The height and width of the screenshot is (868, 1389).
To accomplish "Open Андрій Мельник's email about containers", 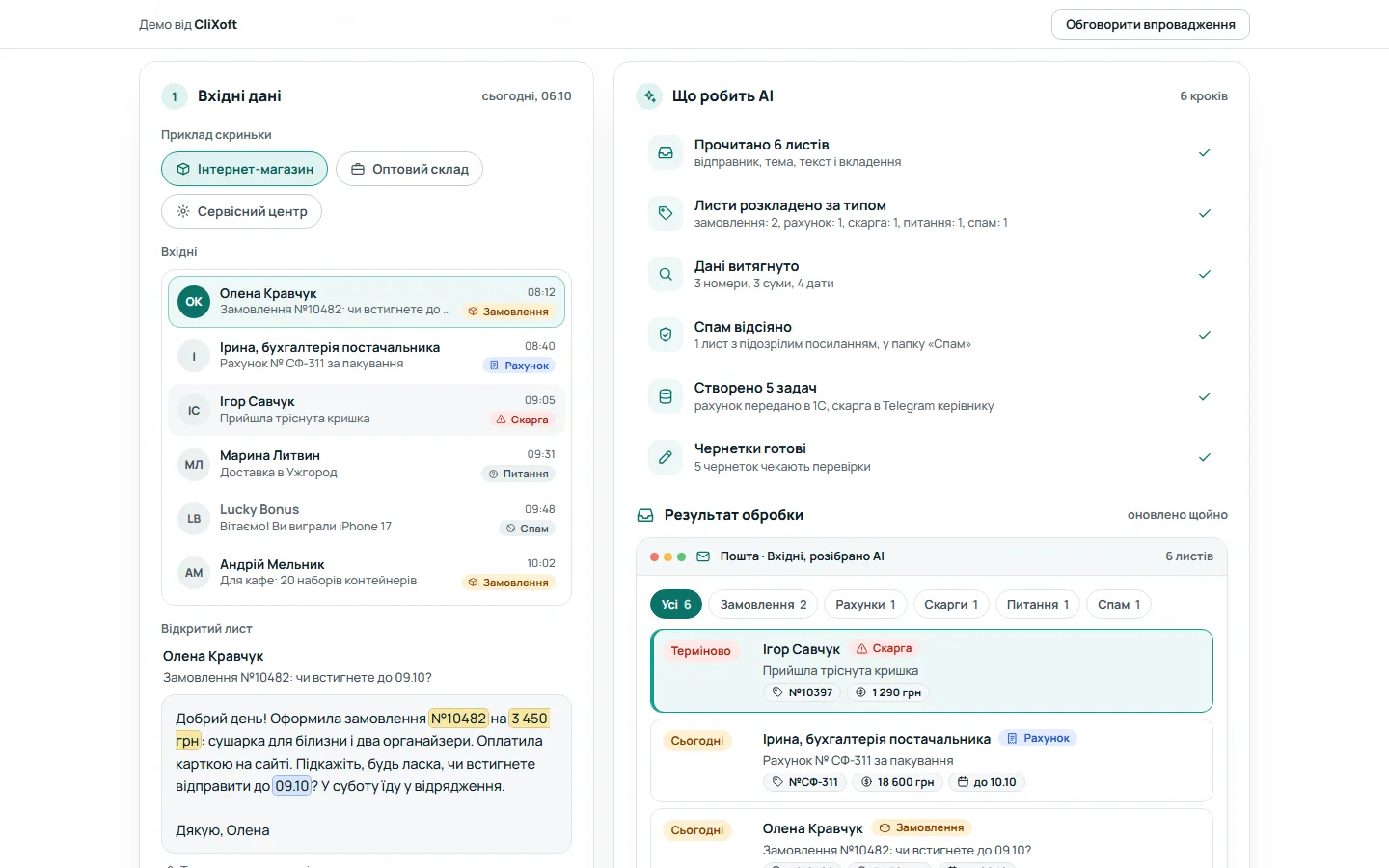I will pos(367,572).
